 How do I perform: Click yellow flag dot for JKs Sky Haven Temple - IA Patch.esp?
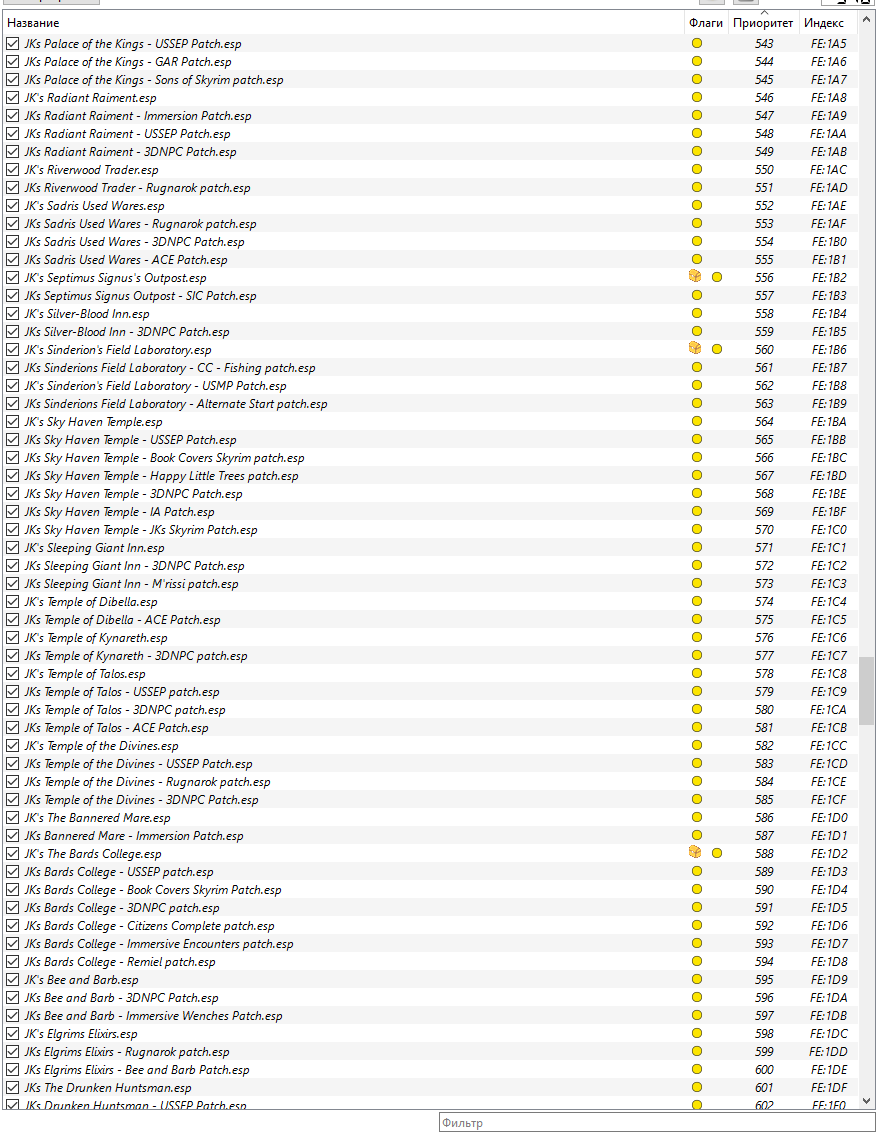click(x=696, y=511)
